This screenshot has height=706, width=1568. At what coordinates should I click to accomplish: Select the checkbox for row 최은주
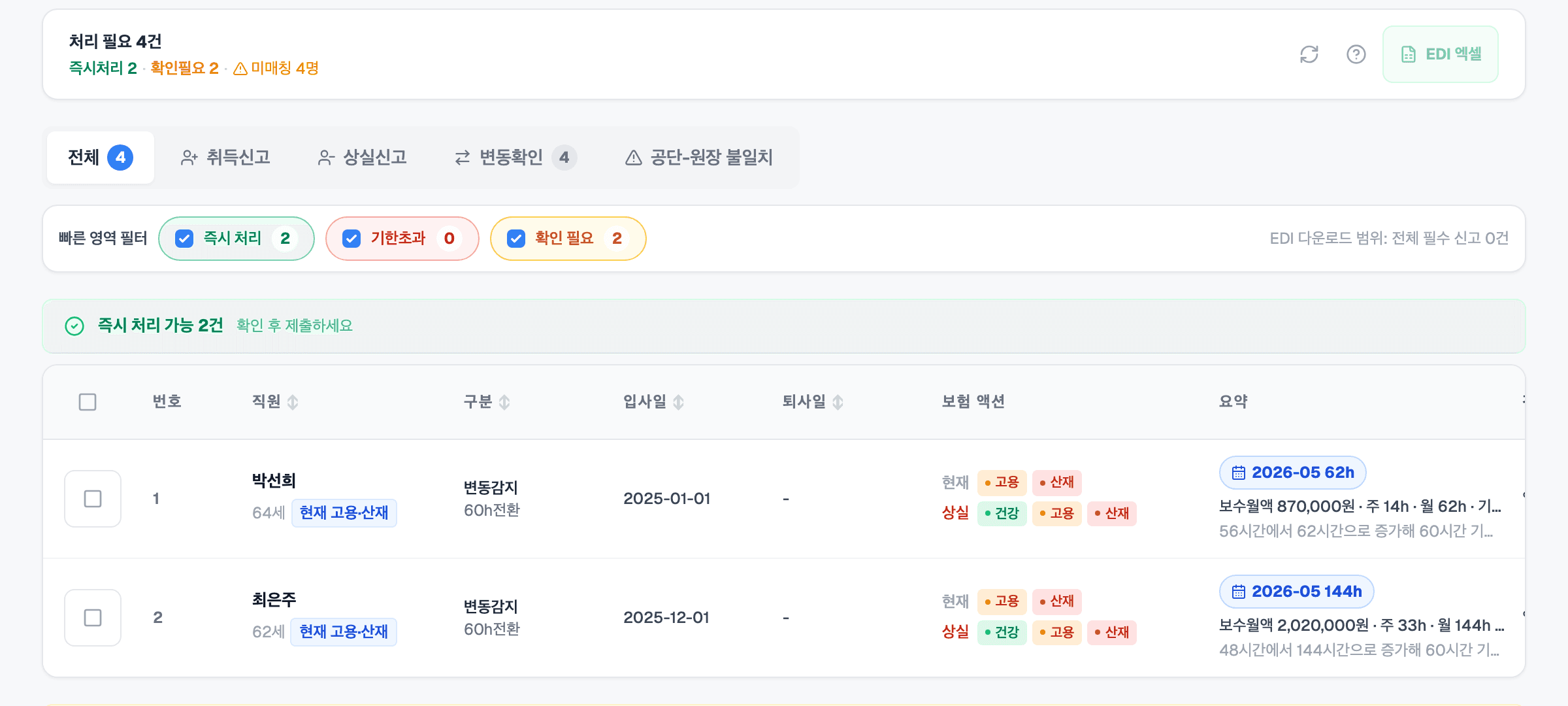coord(93,618)
